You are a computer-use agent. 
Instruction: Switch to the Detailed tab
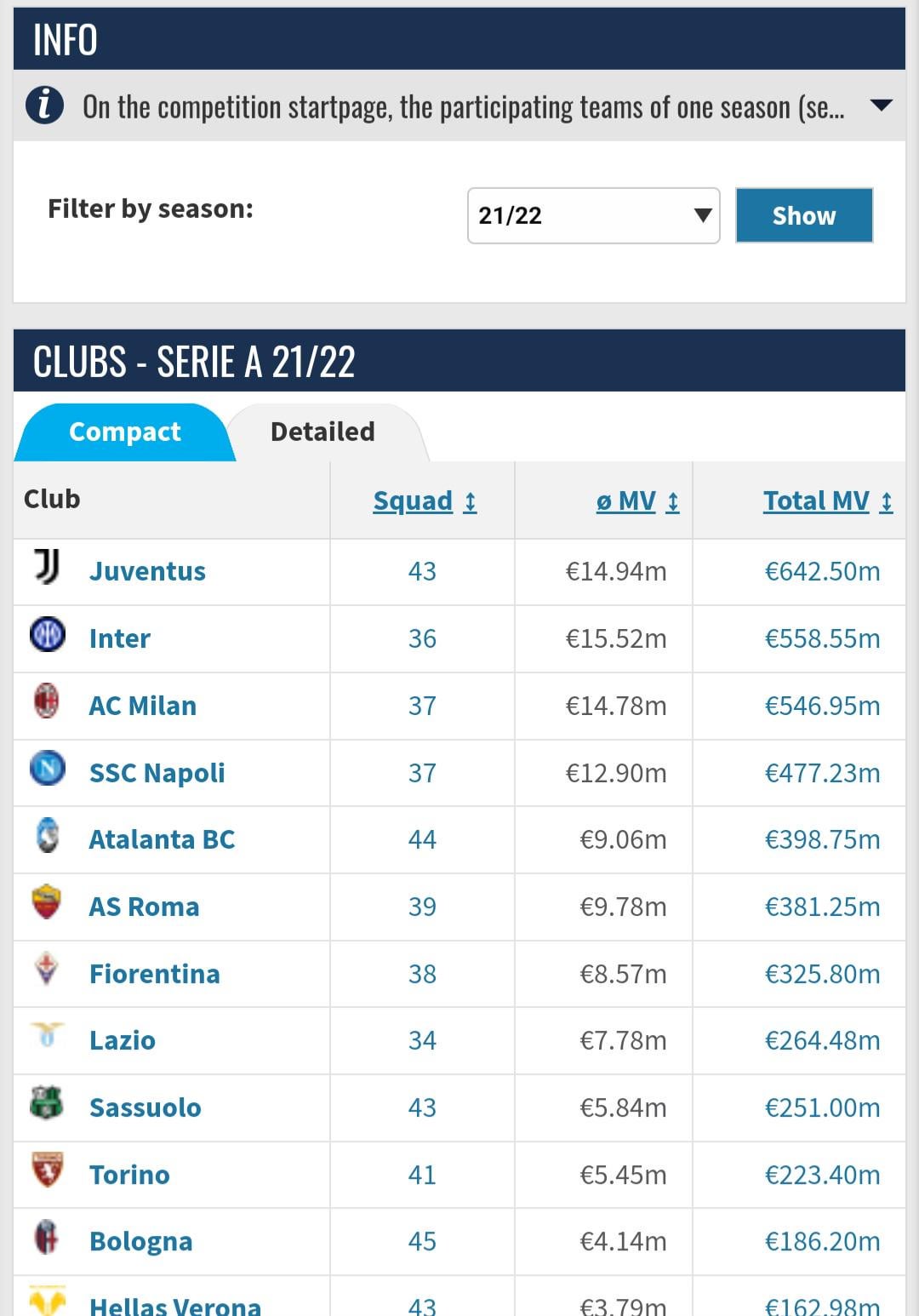(x=323, y=432)
